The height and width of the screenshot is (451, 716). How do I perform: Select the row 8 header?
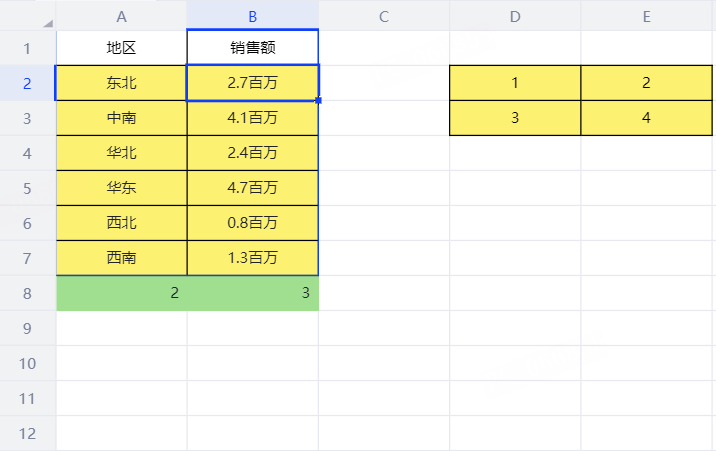pos(27,293)
